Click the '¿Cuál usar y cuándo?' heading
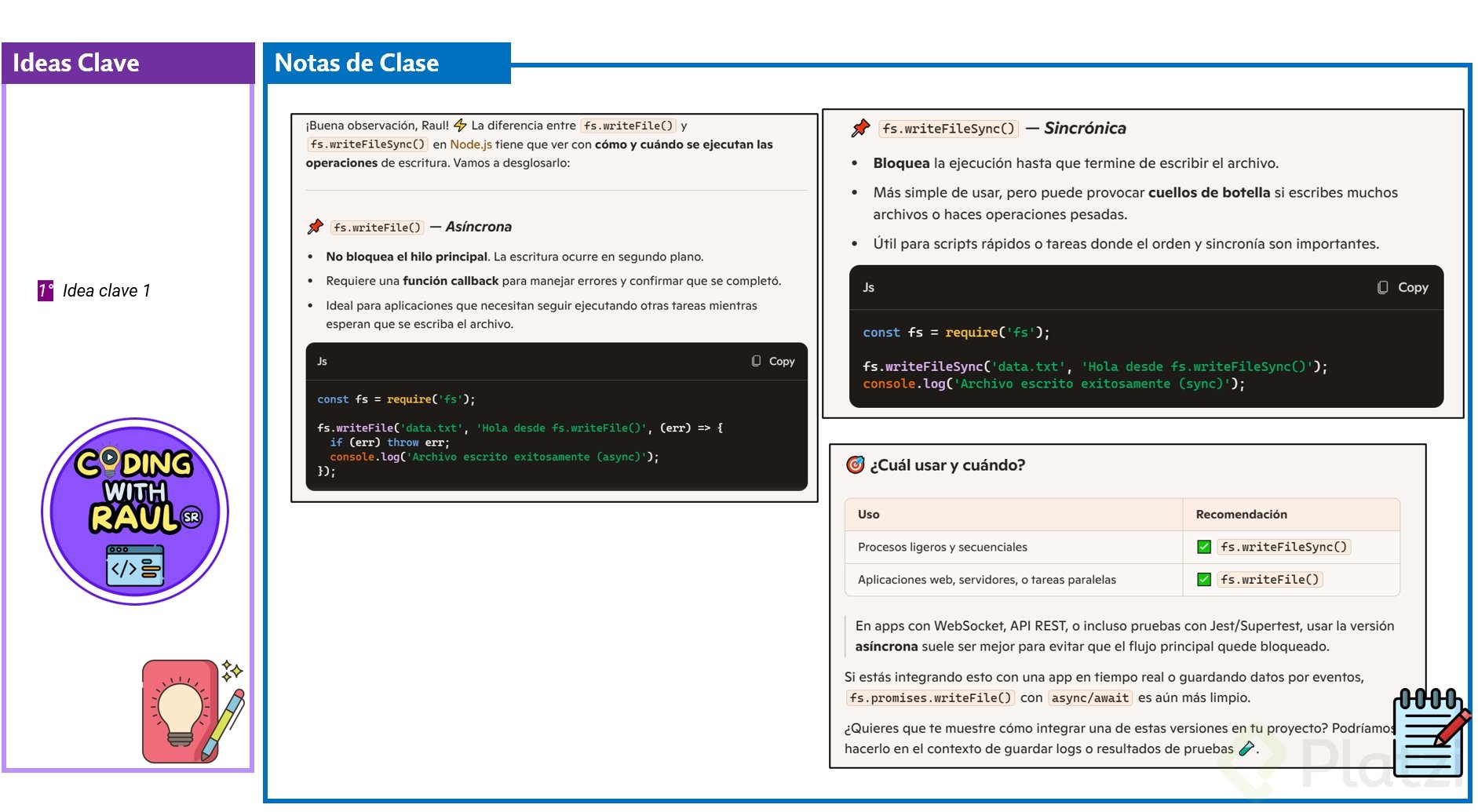The image size is (1478, 812). [x=947, y=465]
